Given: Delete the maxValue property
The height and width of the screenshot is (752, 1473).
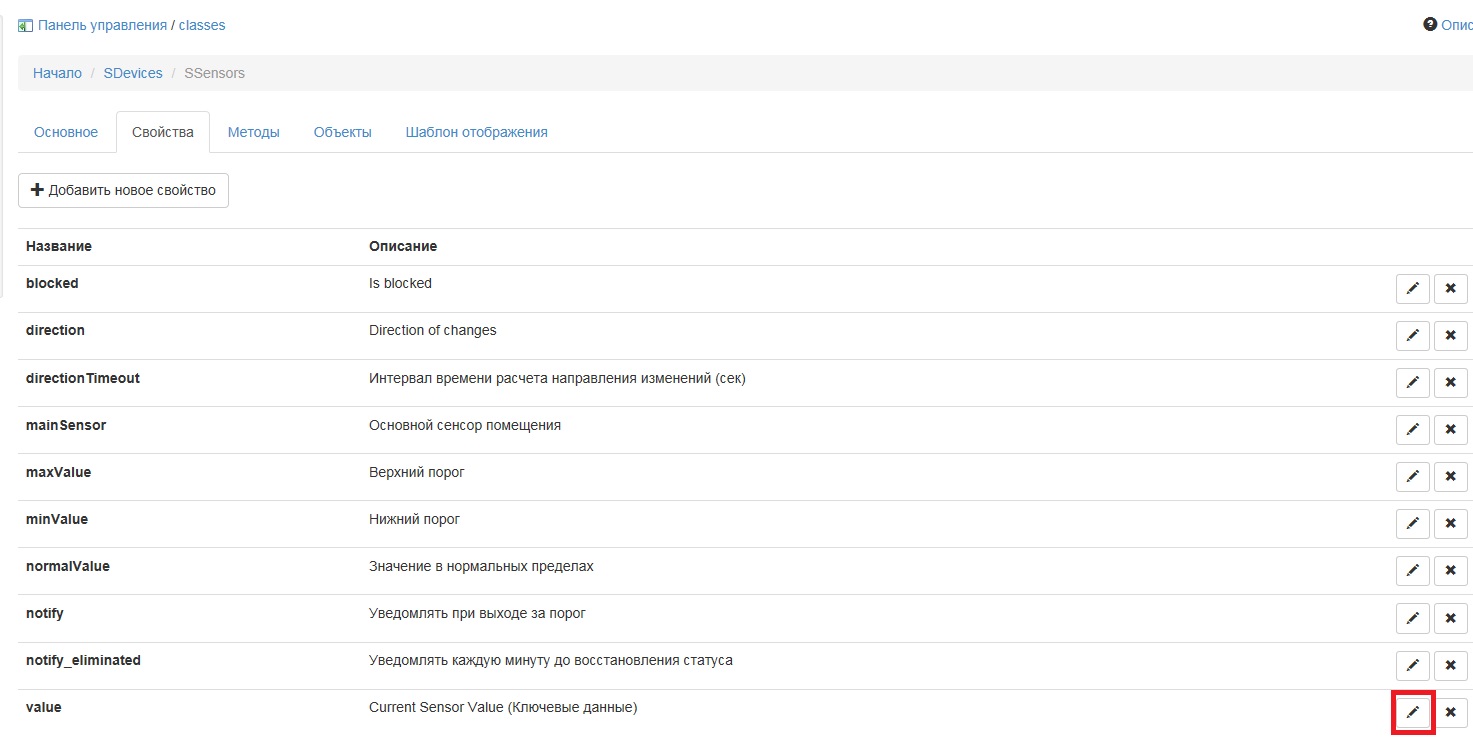Looking at the screenshot, I should 1450,477.
